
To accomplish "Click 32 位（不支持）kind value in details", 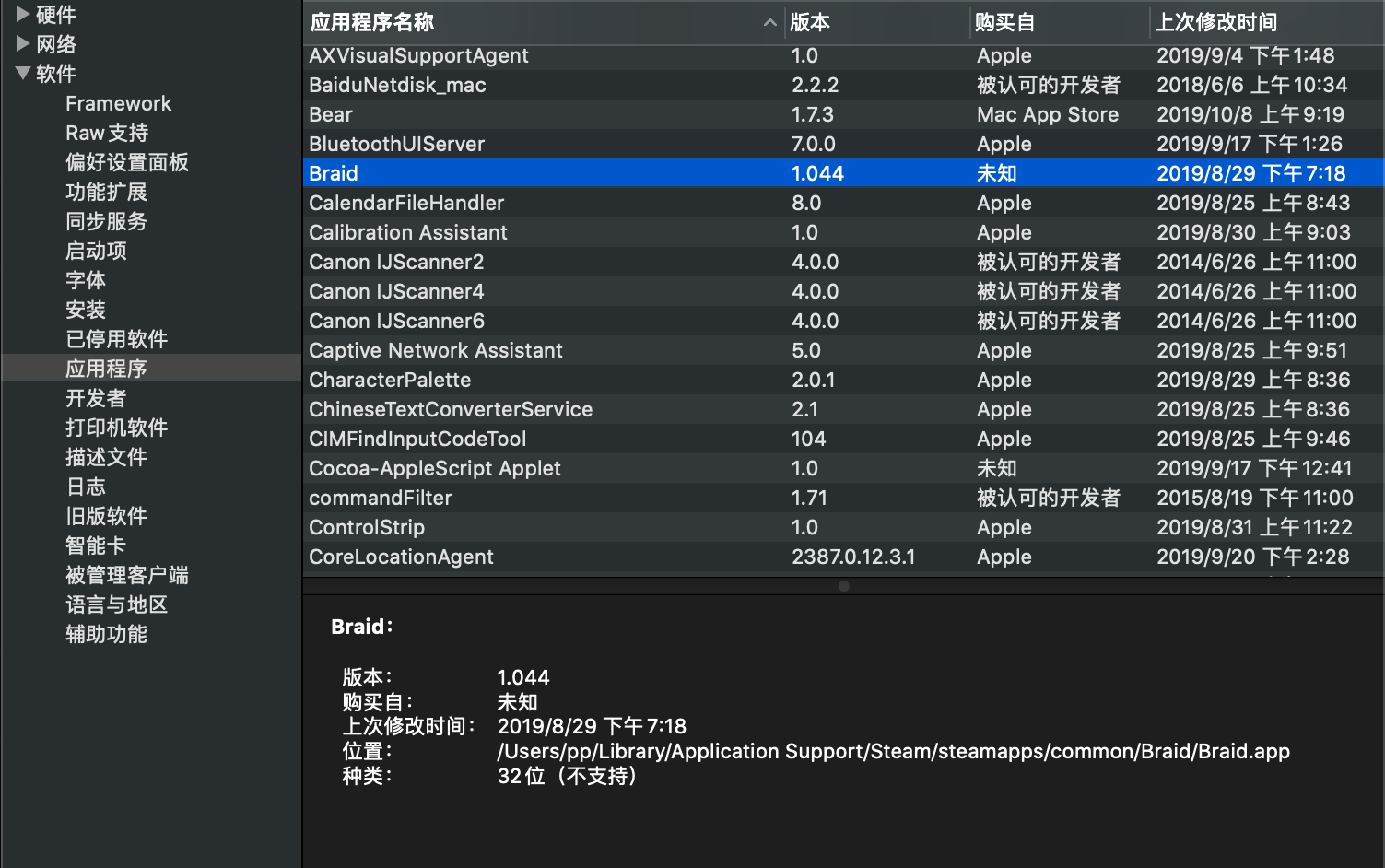I will coord(567,776).
